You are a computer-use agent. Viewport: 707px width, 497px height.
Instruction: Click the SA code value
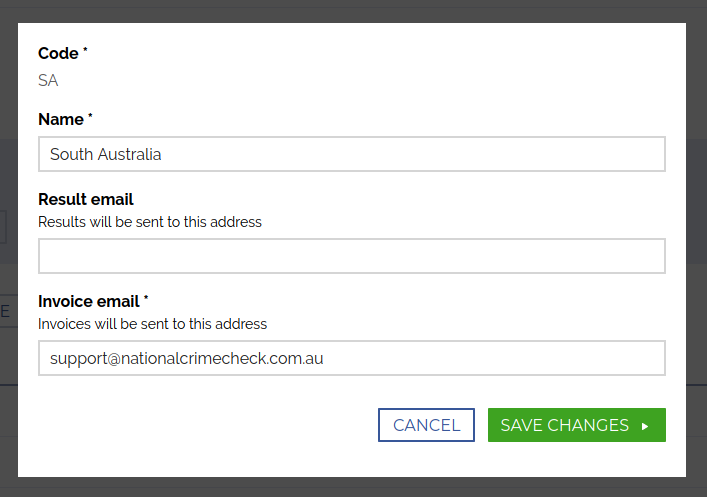point(48,81)
